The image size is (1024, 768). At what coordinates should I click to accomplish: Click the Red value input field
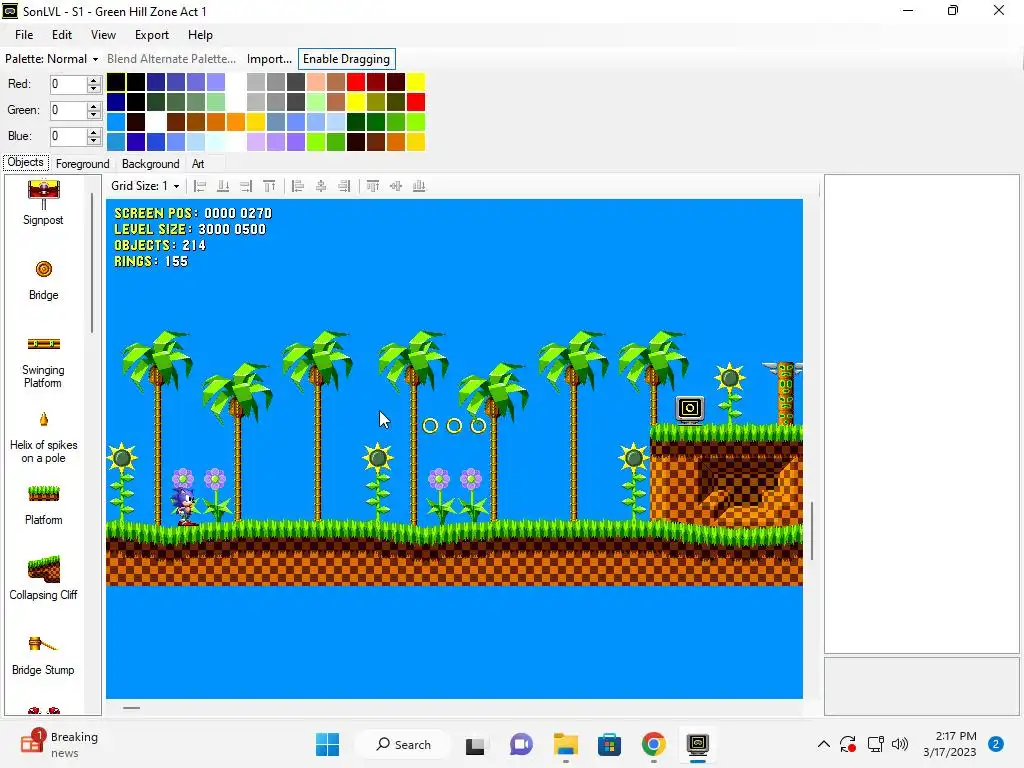pyautogui.click(x=68, y=84)
